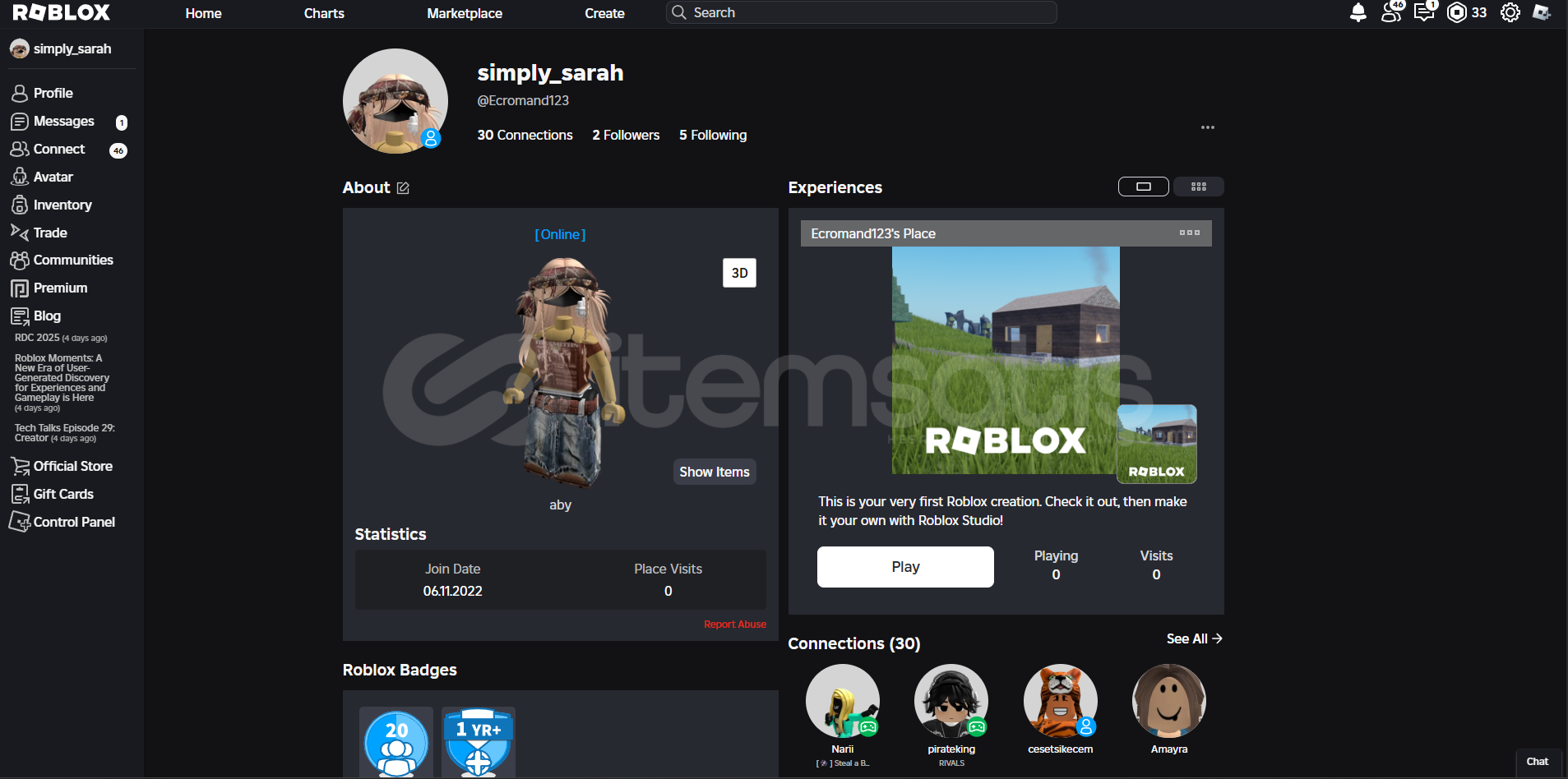
Task: Click the Ecromand123's Place small thumbnail
Action: [x=1157, y=444]
